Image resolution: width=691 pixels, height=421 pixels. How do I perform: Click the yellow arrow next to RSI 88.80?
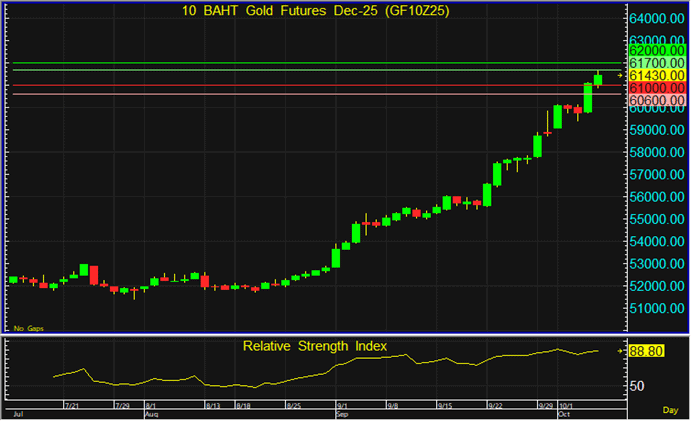620,351
